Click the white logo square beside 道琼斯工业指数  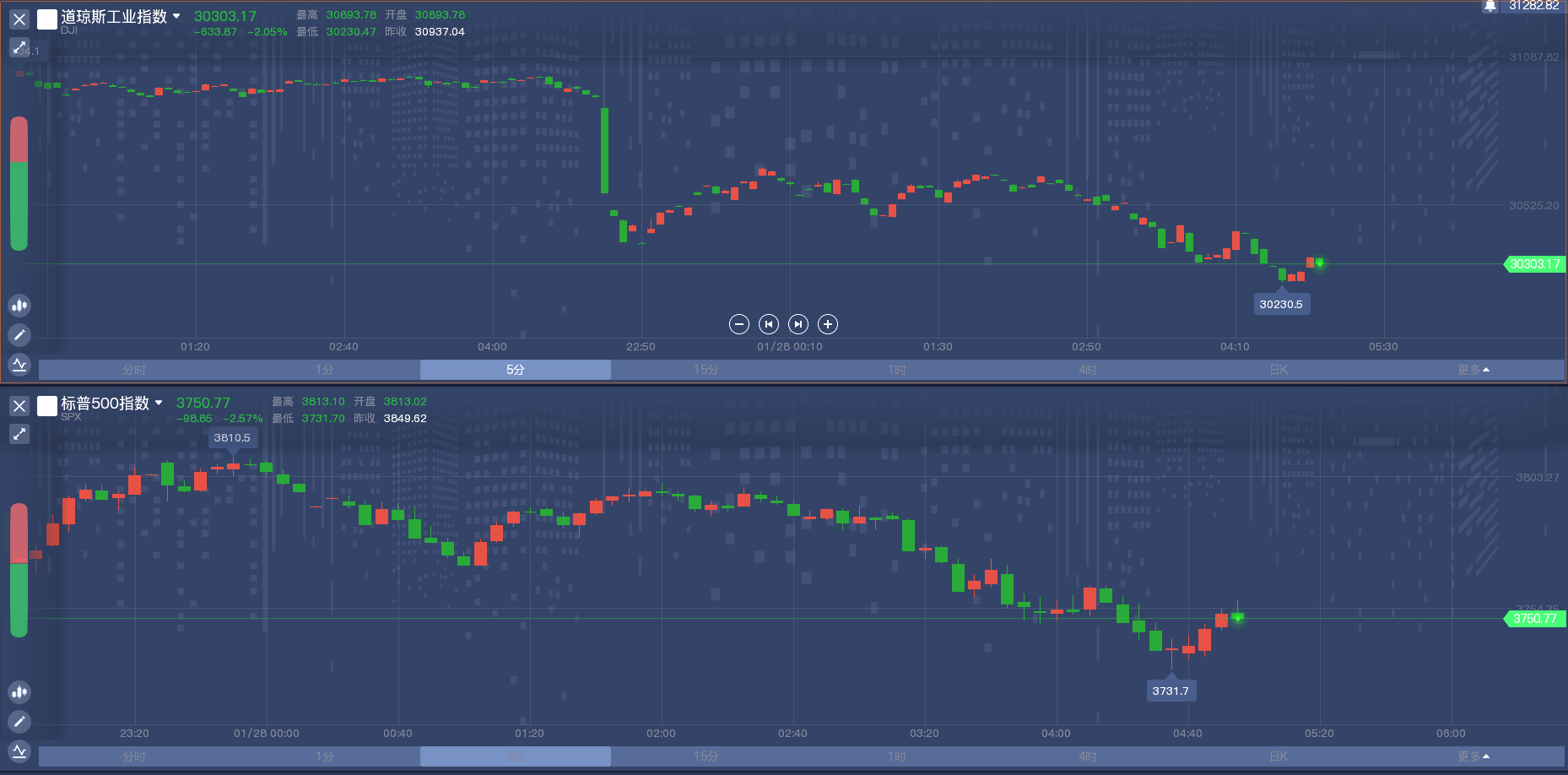point(47,19)
